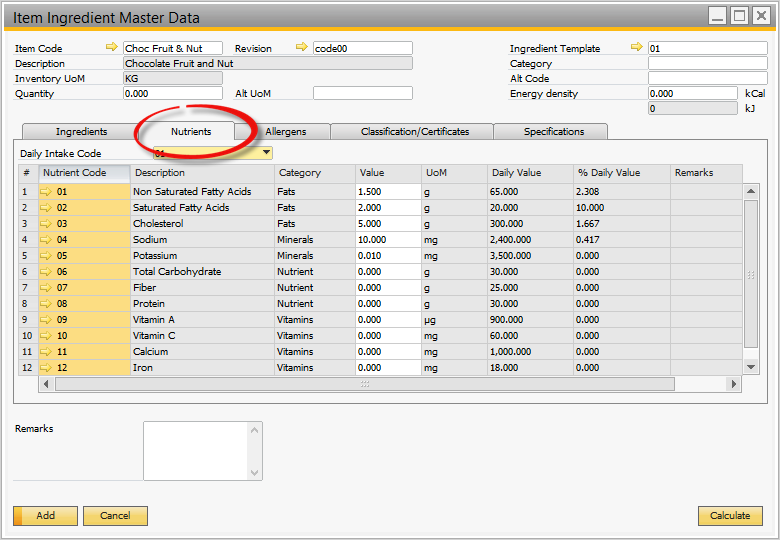Open the Daily Intake Code dropdown
The height and width of the screenshot is (540, 780).
267,153
